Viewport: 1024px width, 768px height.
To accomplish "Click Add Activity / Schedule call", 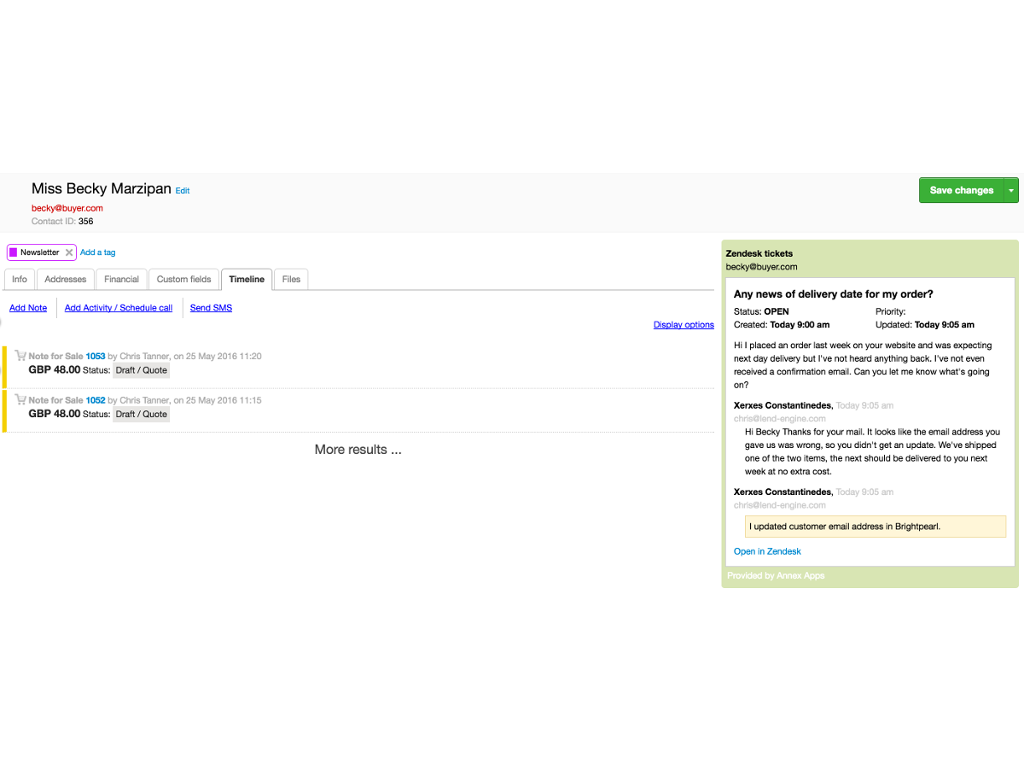I will click(118, 308).
